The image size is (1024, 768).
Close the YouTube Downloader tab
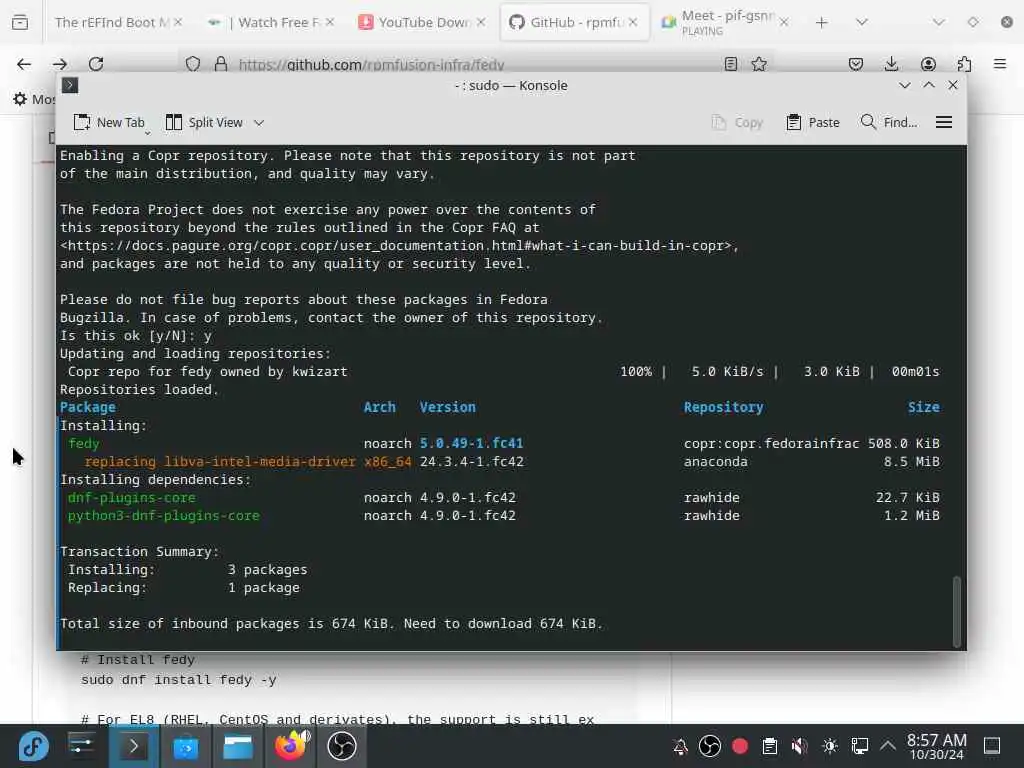tap(481, 22)
